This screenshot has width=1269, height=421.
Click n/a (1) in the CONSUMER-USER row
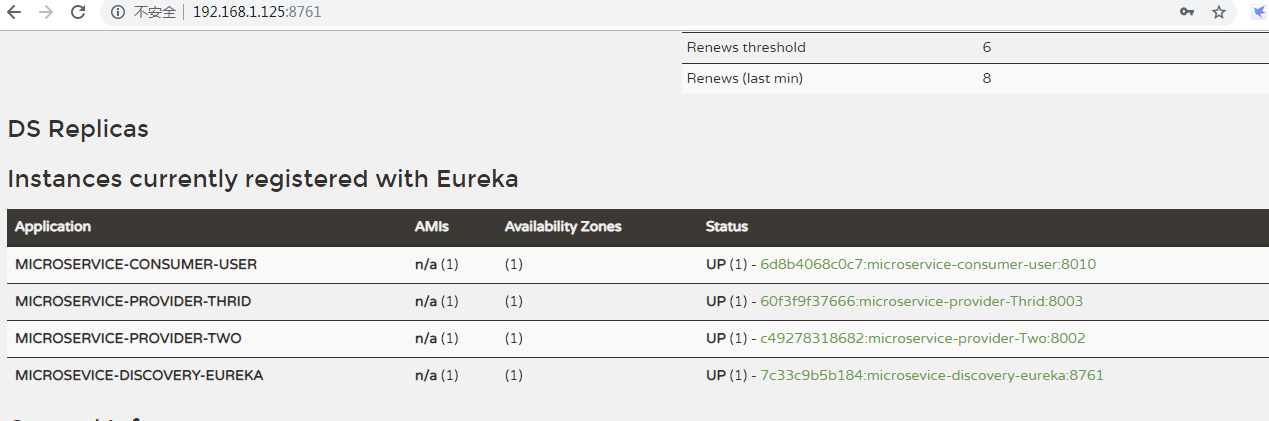437,265
